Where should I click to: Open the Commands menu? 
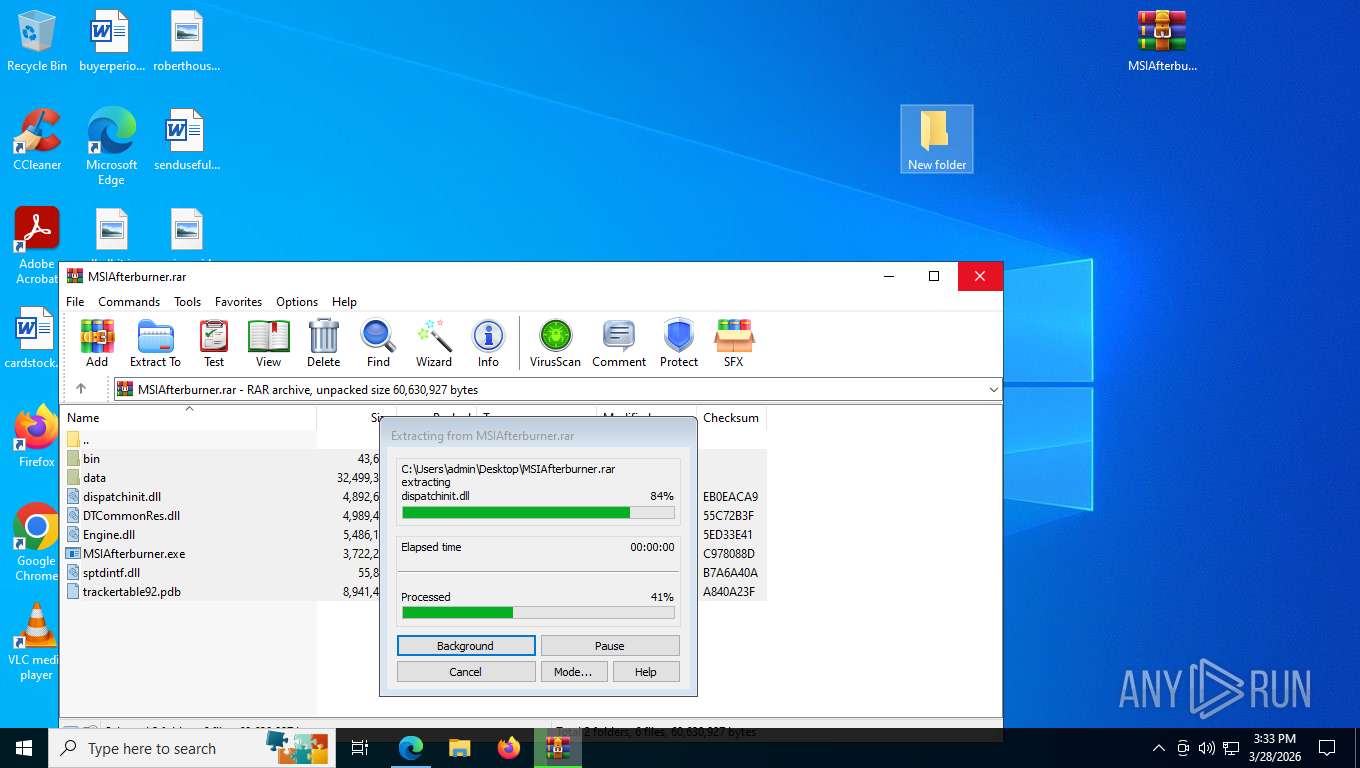tap(129, 302)
